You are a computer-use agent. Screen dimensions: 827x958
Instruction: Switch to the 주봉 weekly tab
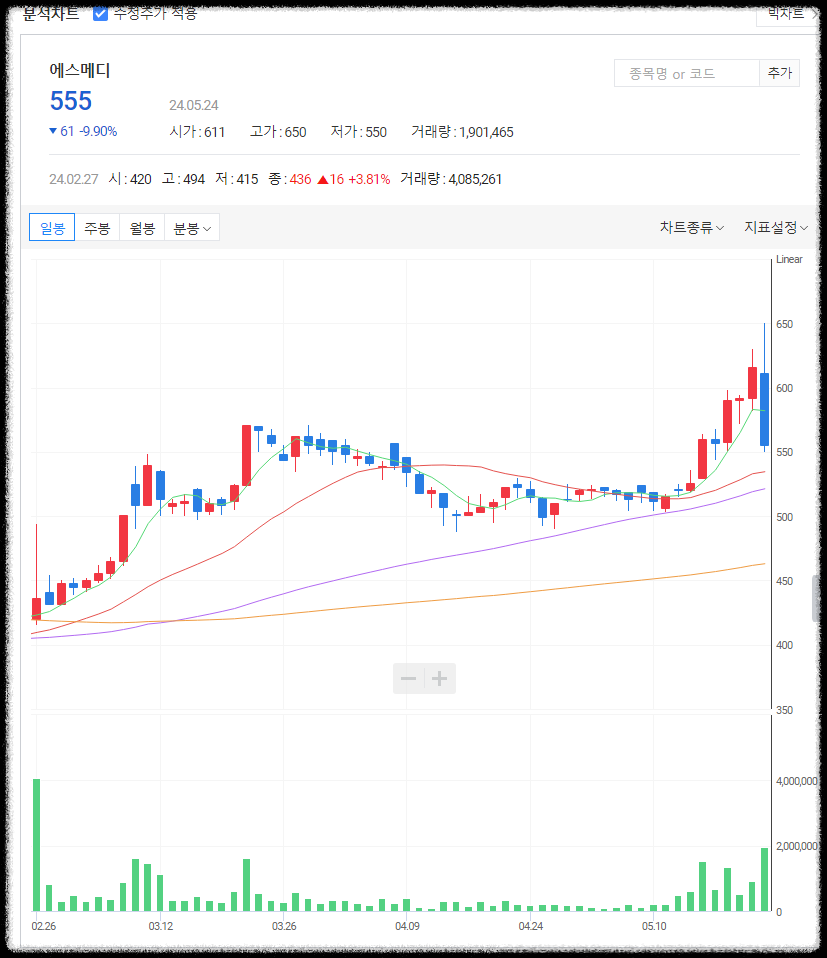pyautogui.click(x=97, y=228)
